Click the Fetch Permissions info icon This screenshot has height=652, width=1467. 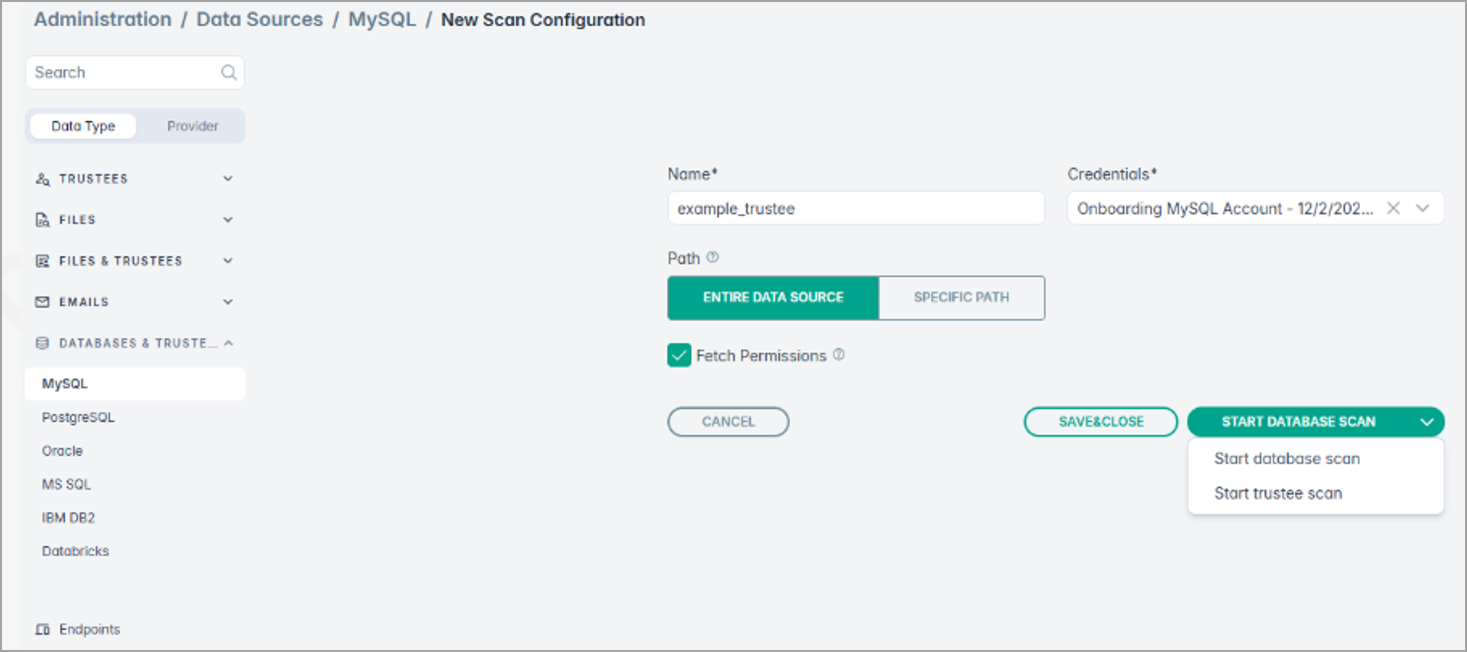tap(839, 355)
